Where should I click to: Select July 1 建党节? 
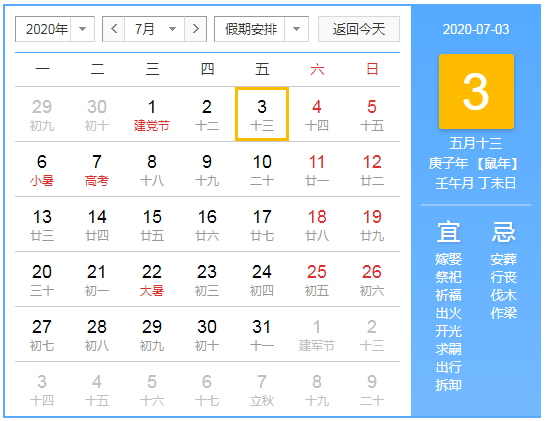(152, 114)
